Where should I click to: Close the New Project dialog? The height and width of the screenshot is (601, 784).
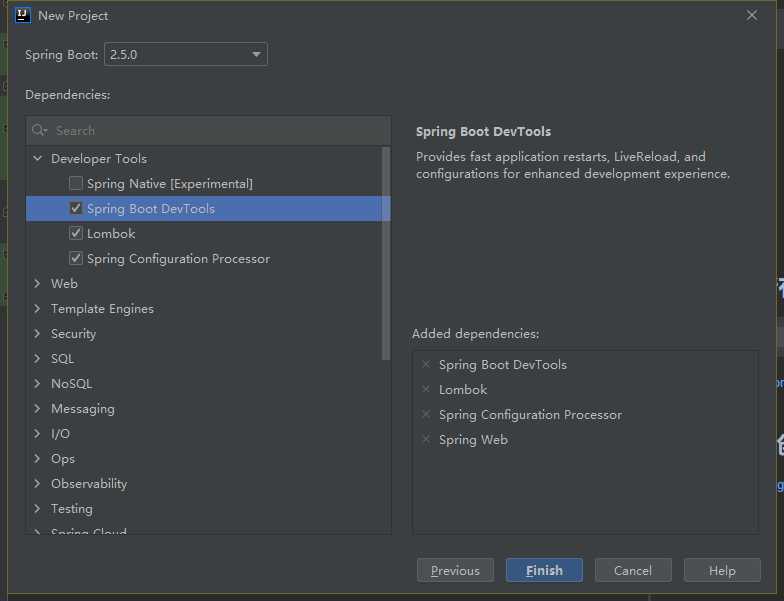click(752, 15)
